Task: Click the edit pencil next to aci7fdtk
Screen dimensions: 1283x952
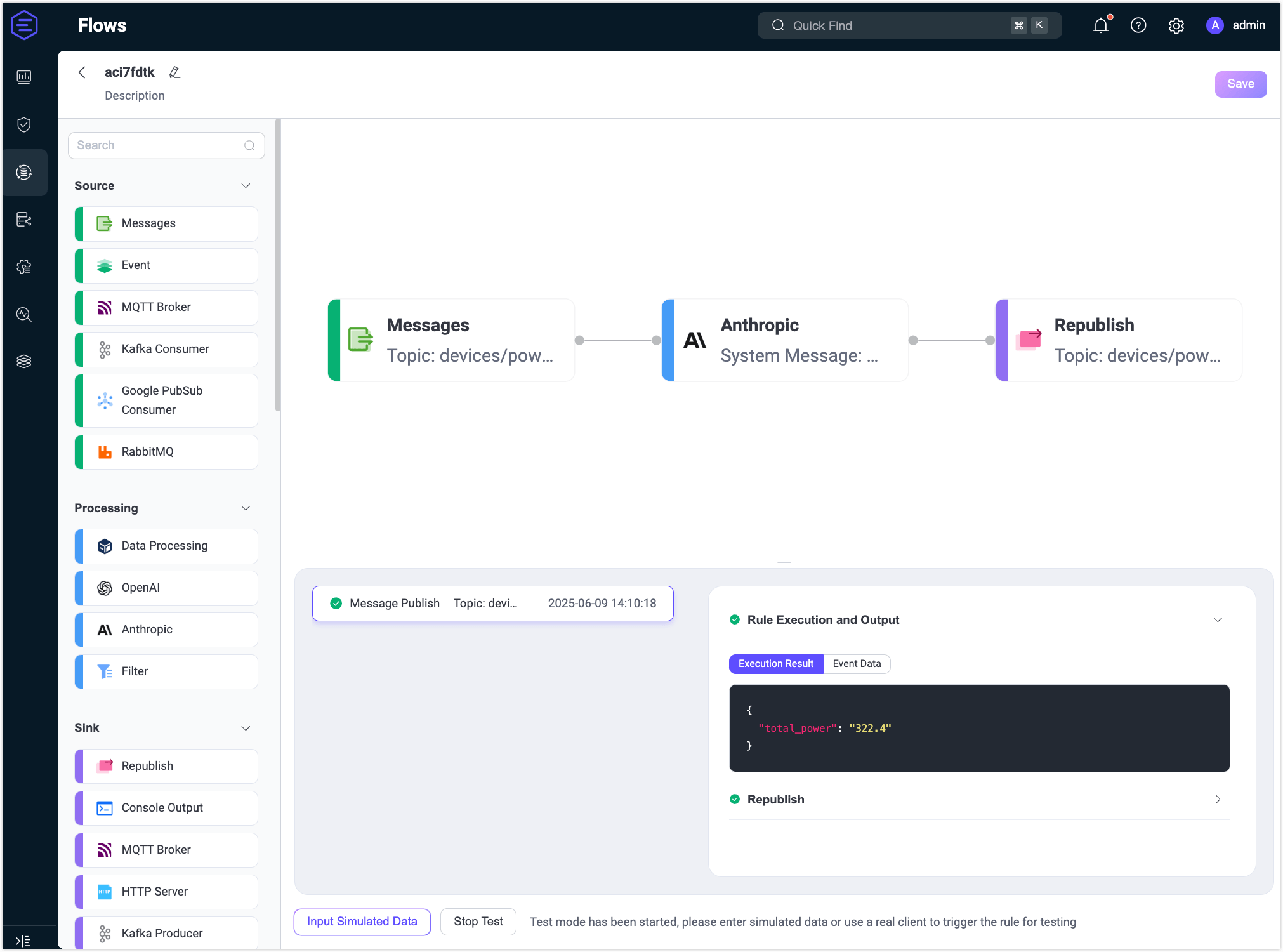Action: (175, 72)
